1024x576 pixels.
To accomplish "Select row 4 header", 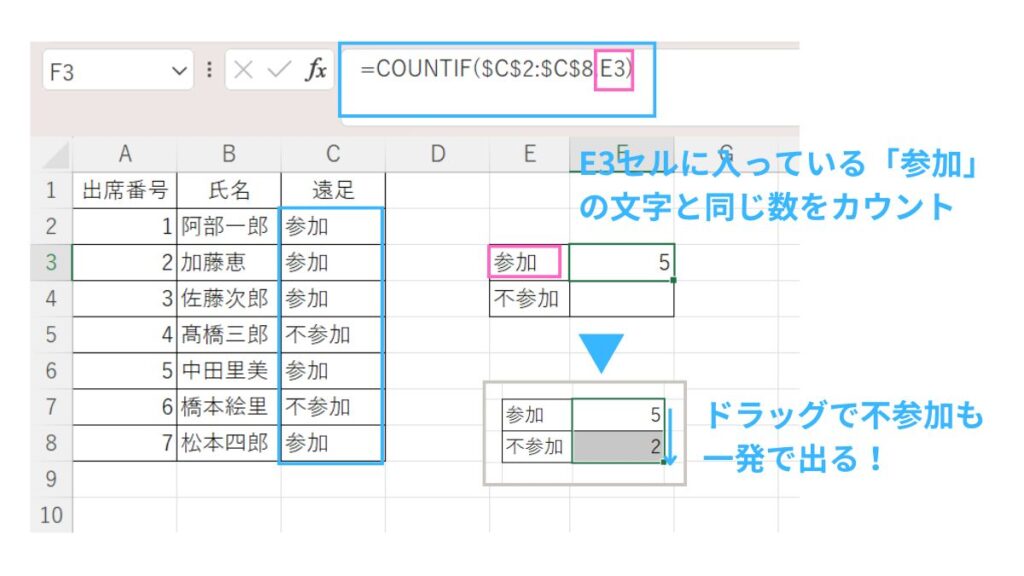I will coord(51,298).
